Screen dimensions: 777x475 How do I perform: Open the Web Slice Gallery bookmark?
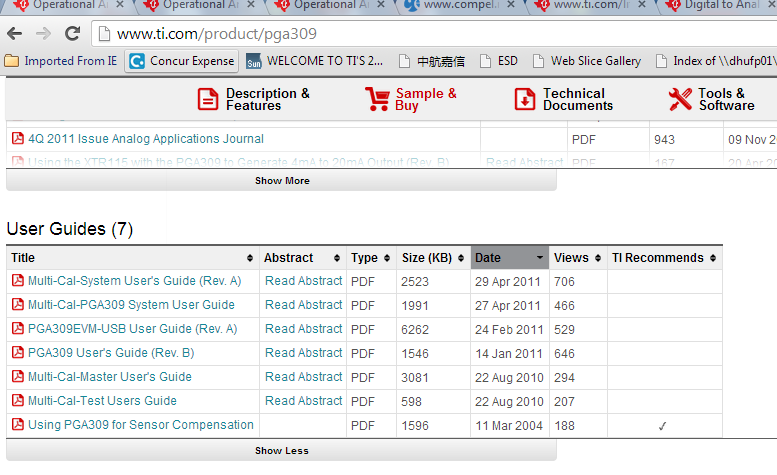[x=587, y=61]
